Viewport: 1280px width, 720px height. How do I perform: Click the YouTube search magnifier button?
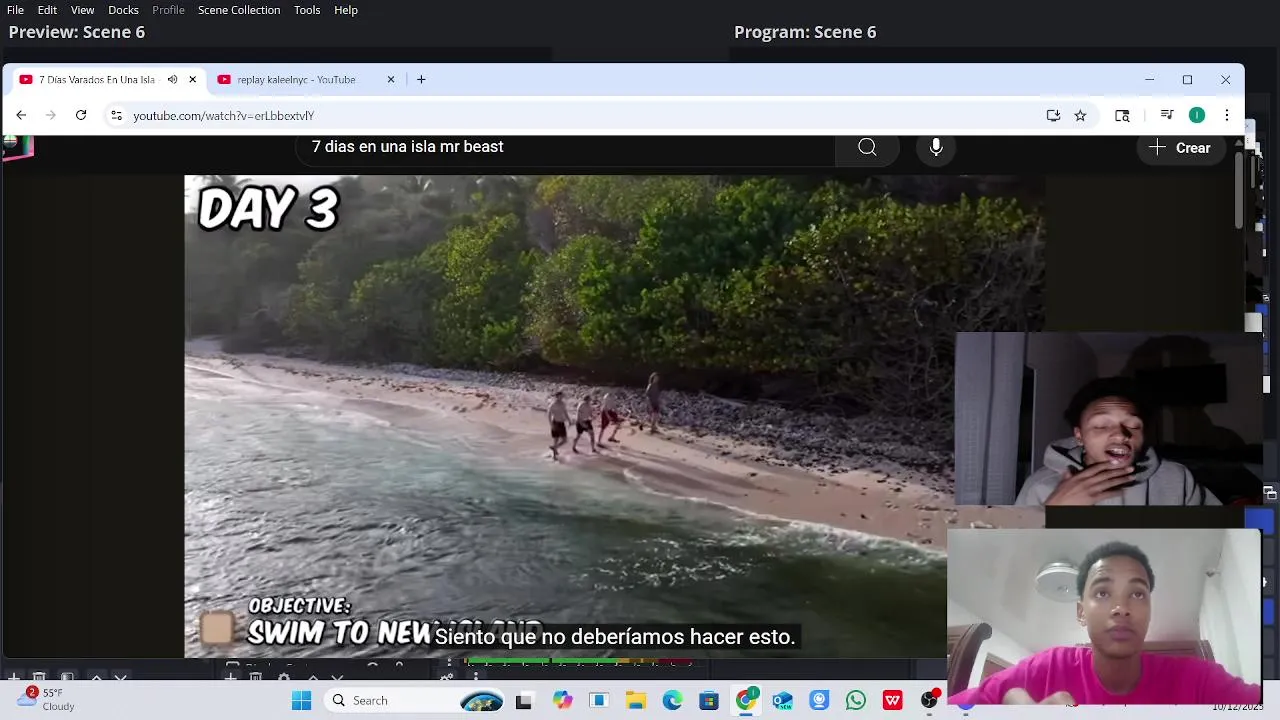[x=867, y=148]
